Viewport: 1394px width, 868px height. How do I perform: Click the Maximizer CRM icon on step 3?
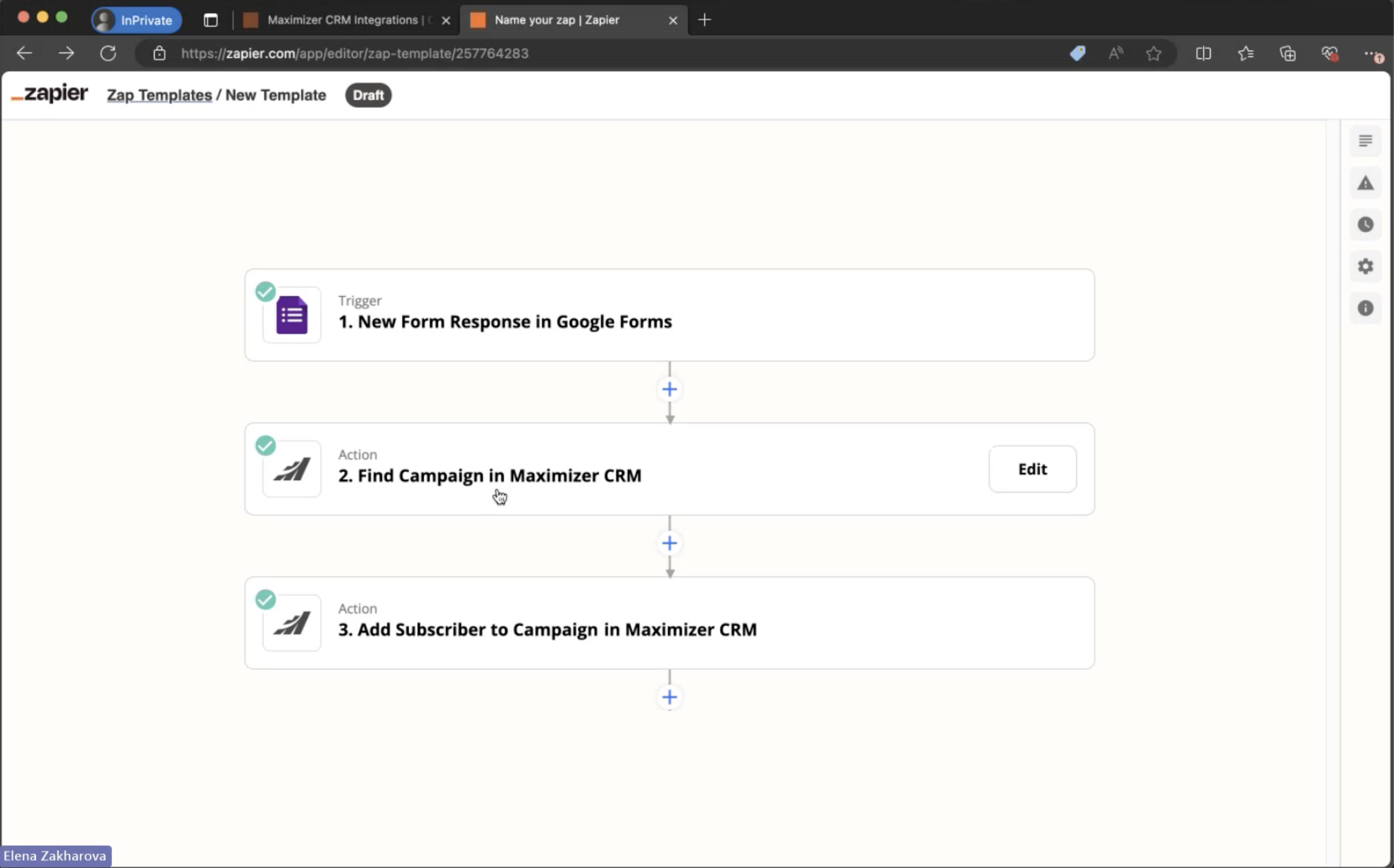pos(292,623)
